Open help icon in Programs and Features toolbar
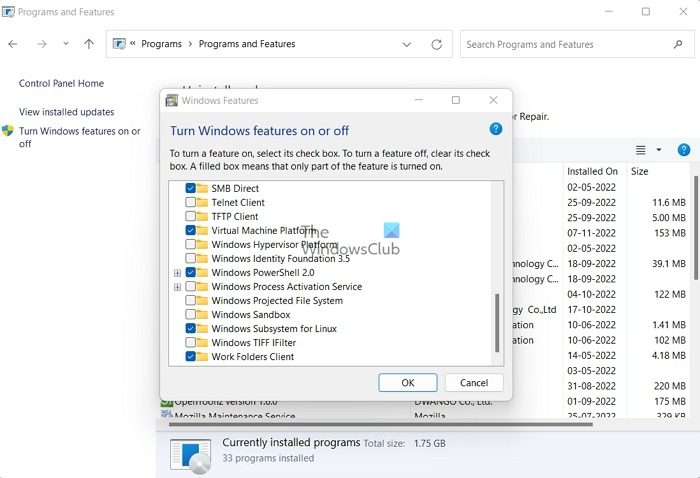Screen dimensions: 700x478 pos(683,150)
